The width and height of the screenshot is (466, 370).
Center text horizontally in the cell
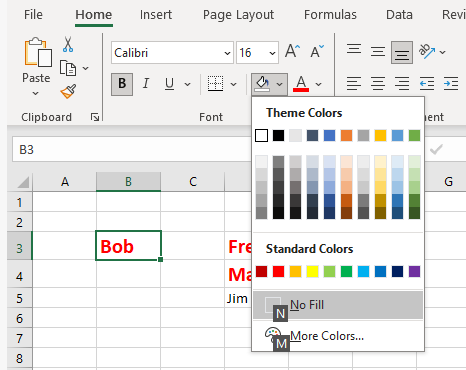tap(378, 83)
